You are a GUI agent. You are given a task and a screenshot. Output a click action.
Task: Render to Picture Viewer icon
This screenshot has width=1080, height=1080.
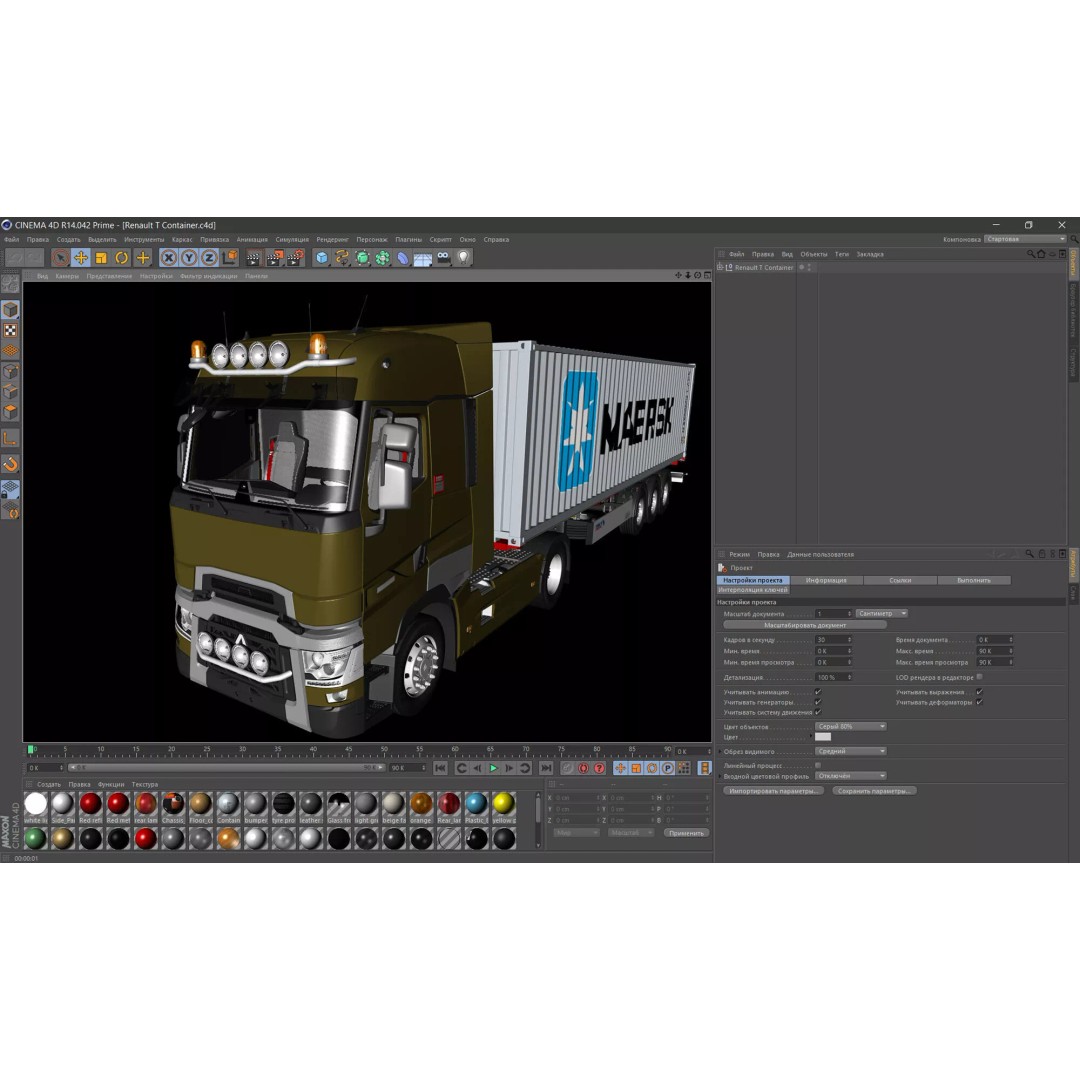coord(274,258)
